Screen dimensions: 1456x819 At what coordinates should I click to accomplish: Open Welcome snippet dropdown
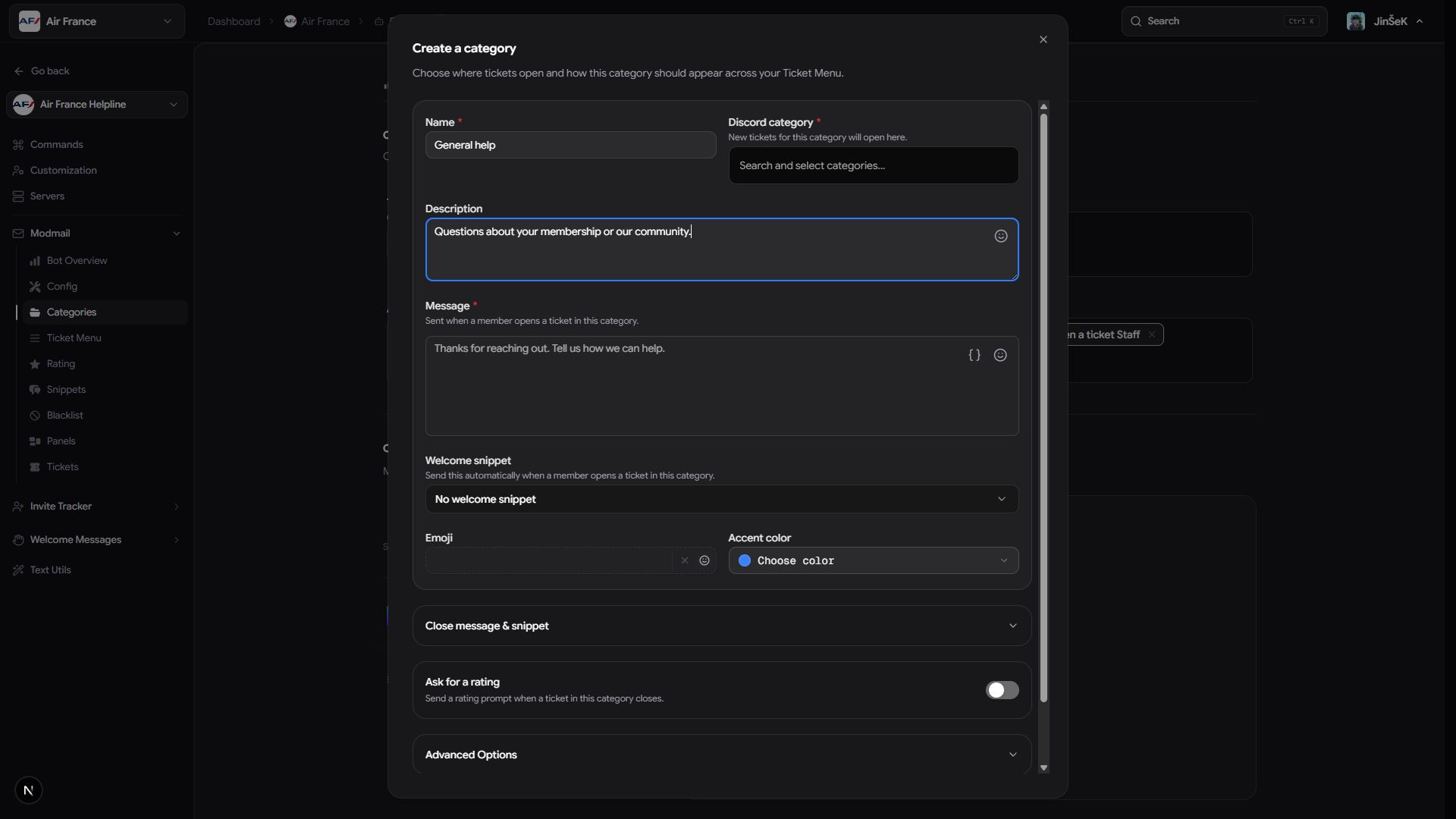pos(721,499)
